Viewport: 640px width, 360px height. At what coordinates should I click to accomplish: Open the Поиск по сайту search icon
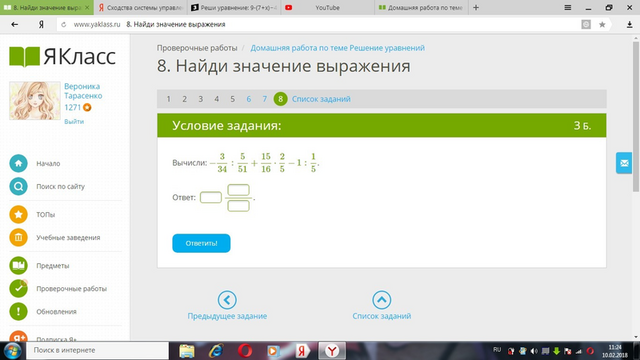tap(18, 186)
